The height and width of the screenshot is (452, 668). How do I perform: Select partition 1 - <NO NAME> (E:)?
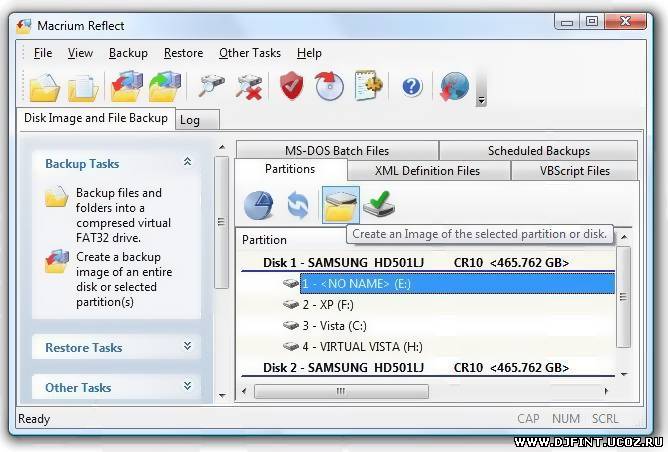[457, 284]
